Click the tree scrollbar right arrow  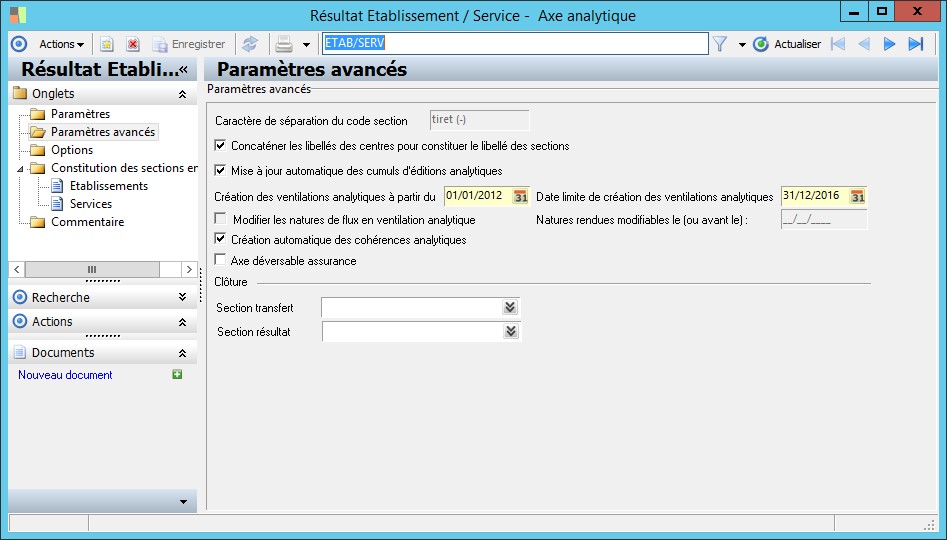(189, 269)
